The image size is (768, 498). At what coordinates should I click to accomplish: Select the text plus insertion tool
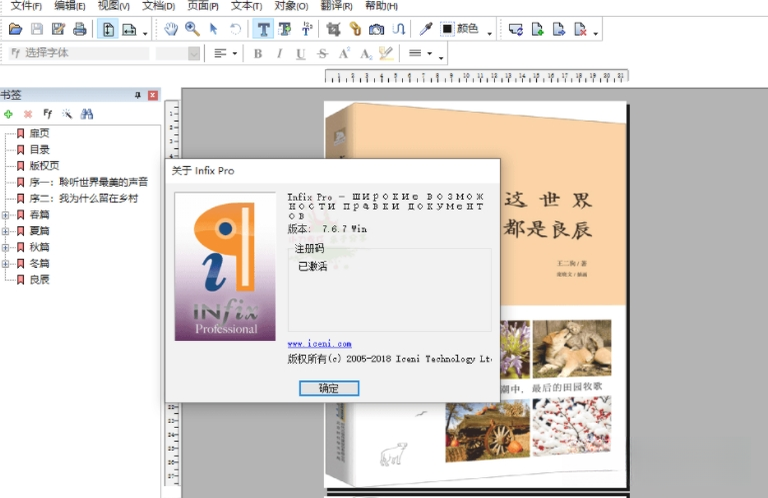point(307,29)
